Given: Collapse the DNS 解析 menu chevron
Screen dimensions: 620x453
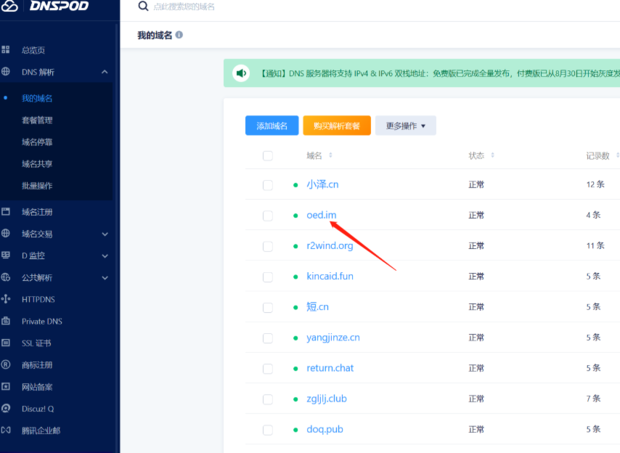Looking at the screenshot, I should (x=104, y=72).
